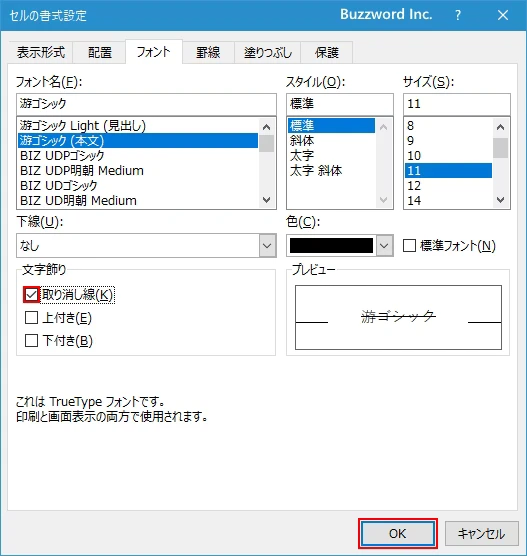Screen dimensions: 527x556
Task: Click the black color swatch
Action: click(x=331, y=245)
